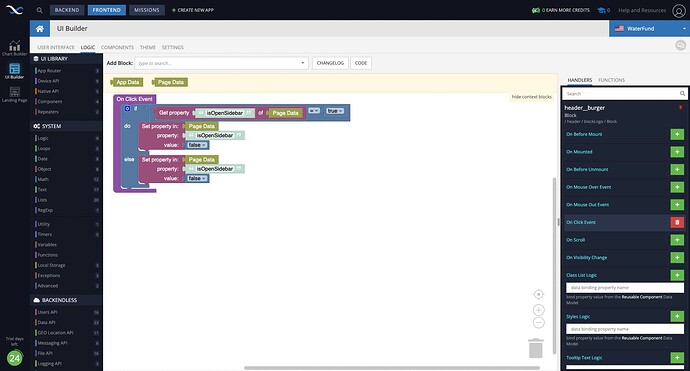Screen dimensions: 690x371
Task: Zoom in on the workspace canvas
Action: [539, 310]
